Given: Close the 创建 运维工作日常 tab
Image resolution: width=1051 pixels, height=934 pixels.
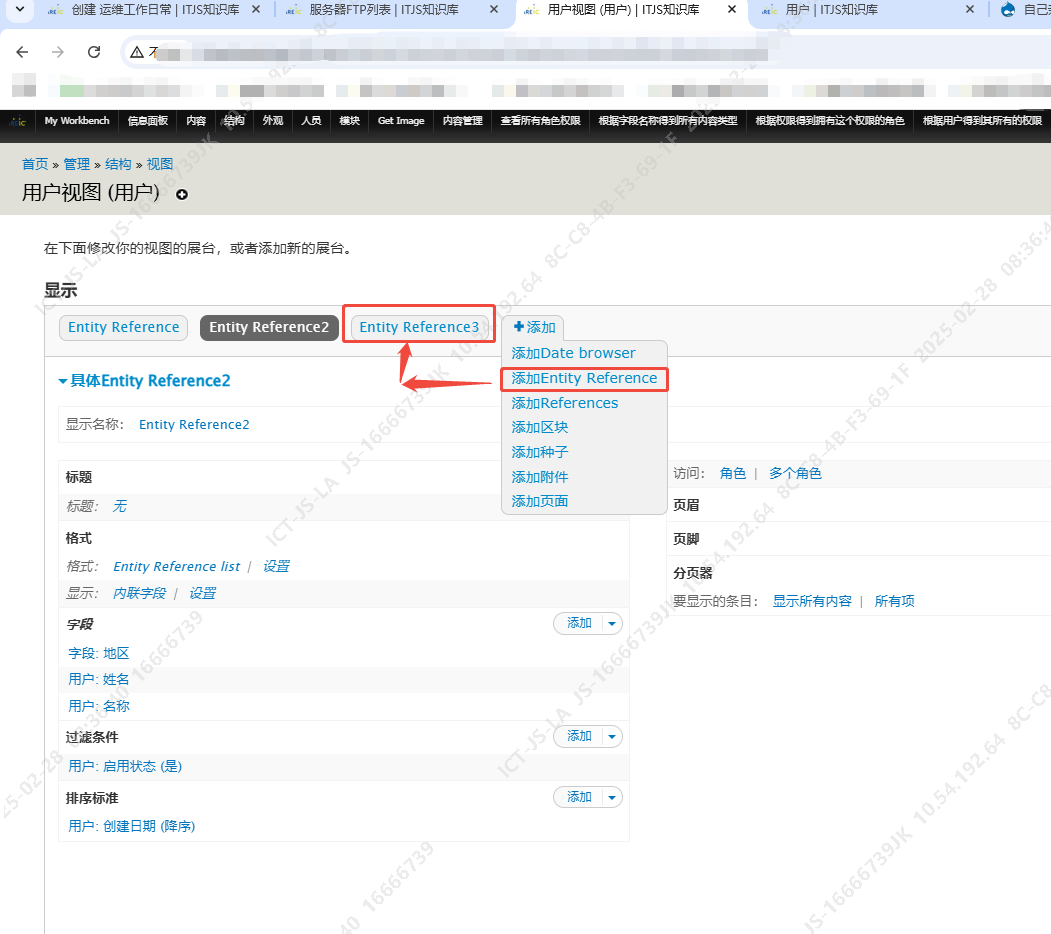Looking at the screenshot, I should click(256, 9).
